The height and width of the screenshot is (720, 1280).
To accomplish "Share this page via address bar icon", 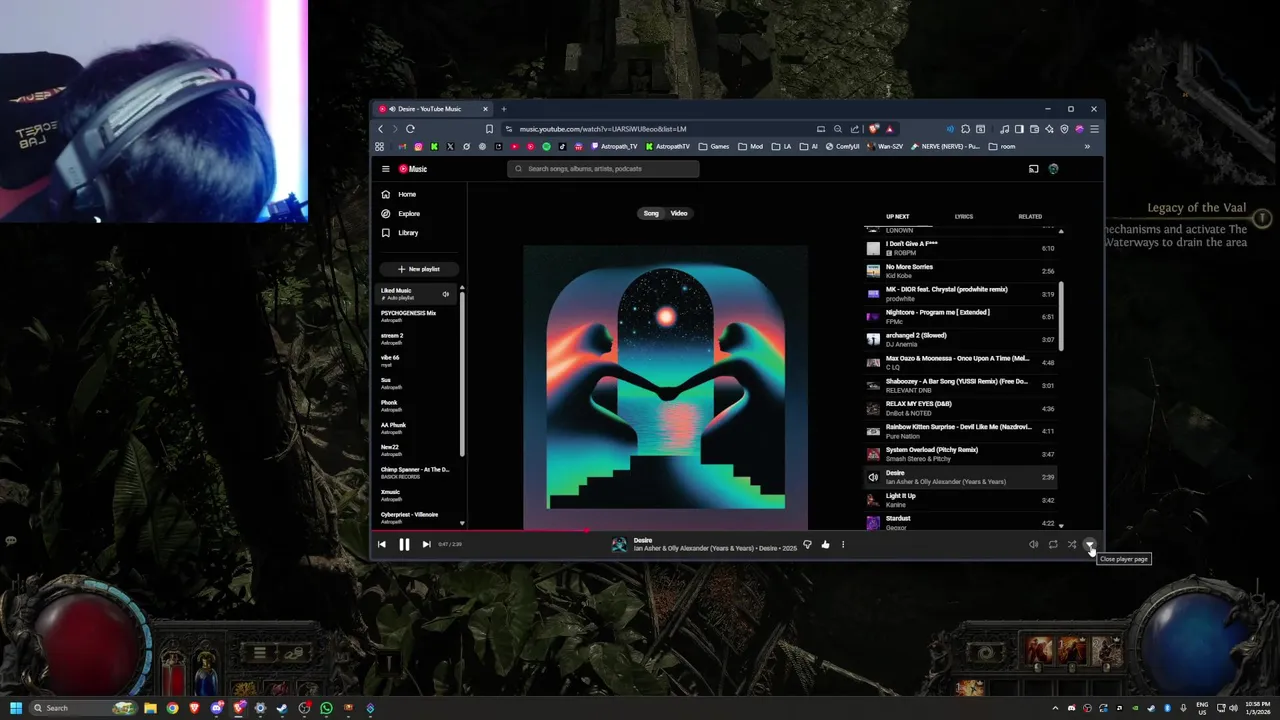I will [x=855, y=129].
